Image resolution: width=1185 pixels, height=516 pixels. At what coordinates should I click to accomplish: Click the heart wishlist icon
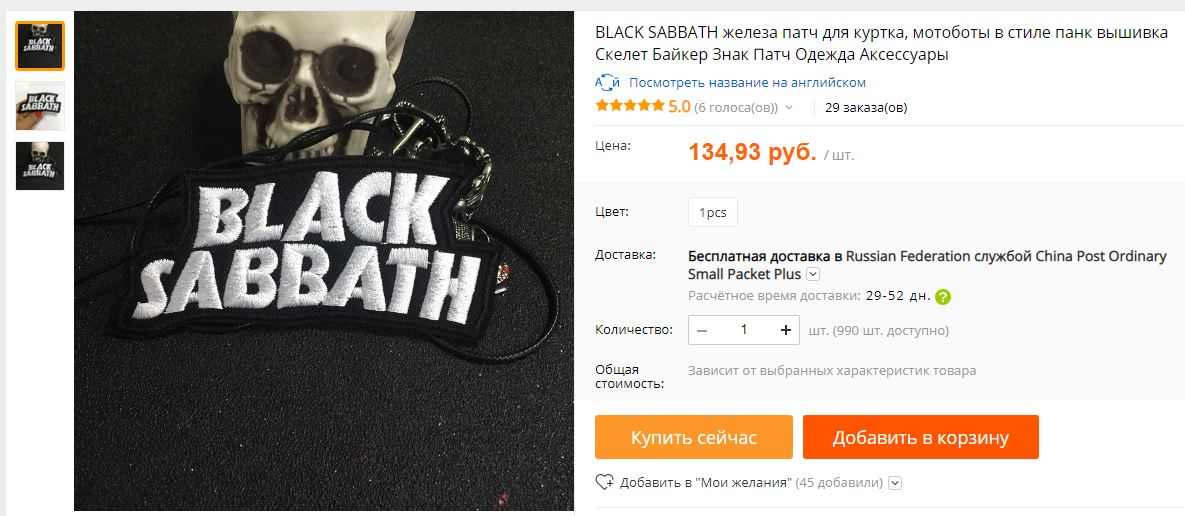click(x=605, y=482)
